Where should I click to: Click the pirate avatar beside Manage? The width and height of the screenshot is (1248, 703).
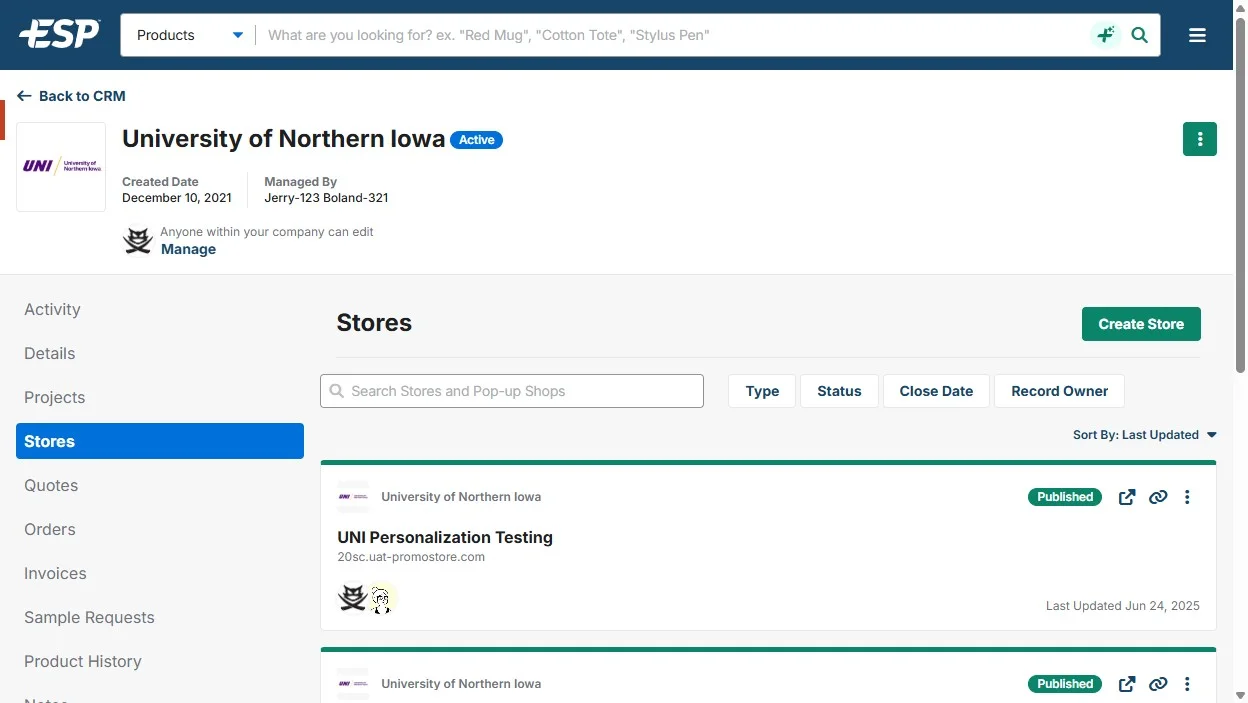coord(138,240)
